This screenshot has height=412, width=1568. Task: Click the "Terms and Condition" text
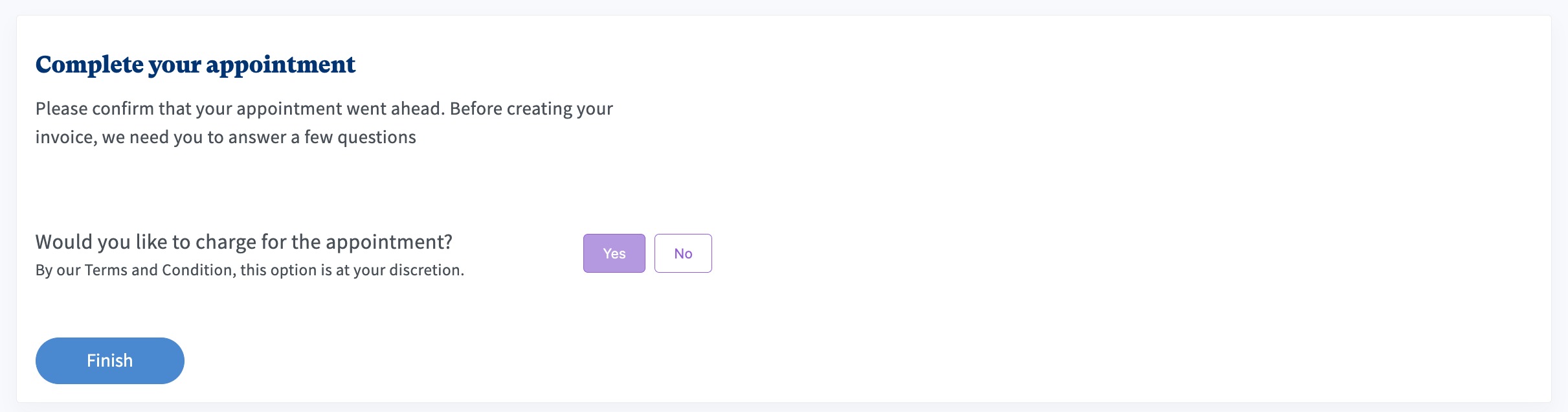(159, 270)
